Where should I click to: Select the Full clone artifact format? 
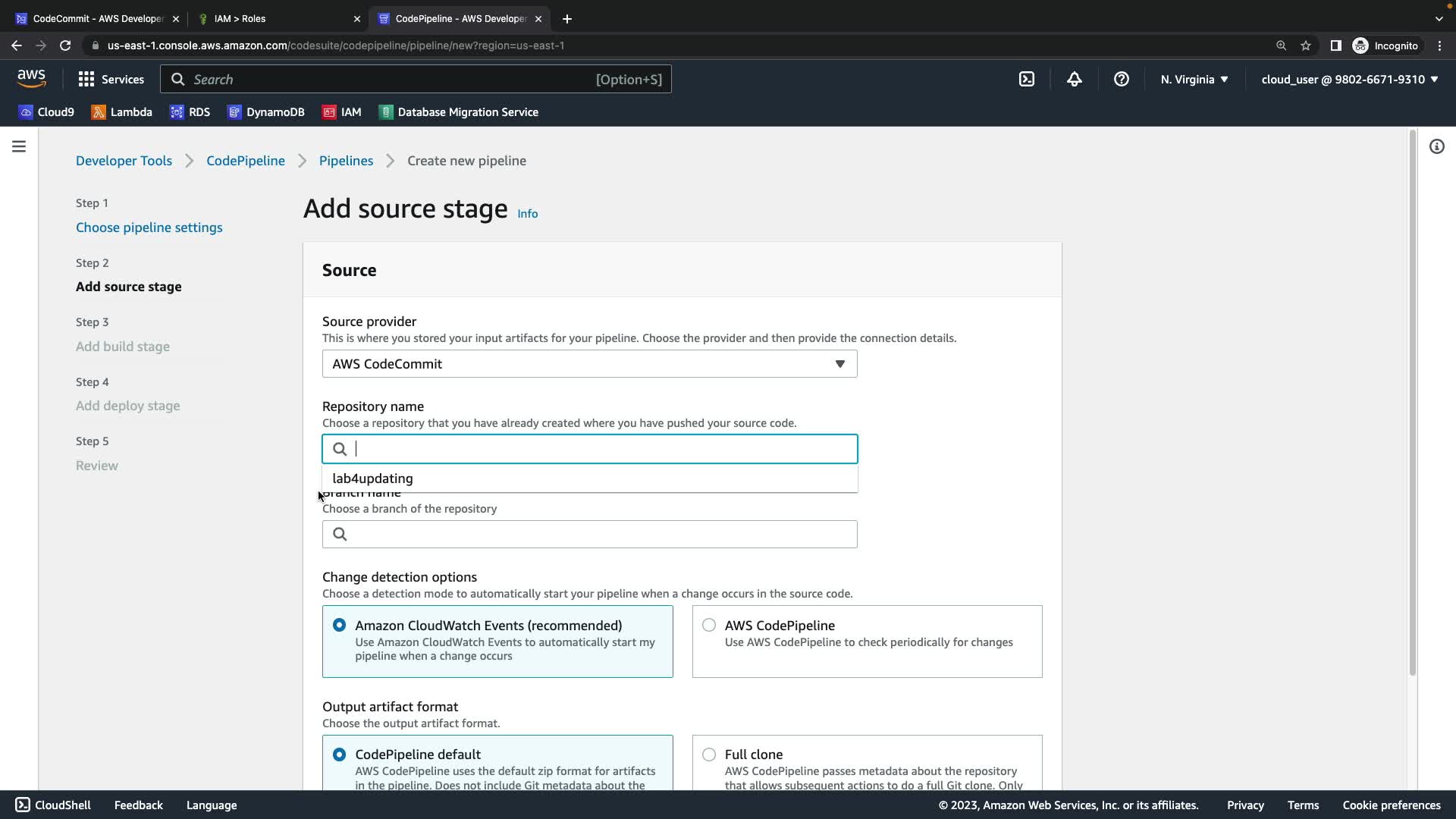point(709,754)
